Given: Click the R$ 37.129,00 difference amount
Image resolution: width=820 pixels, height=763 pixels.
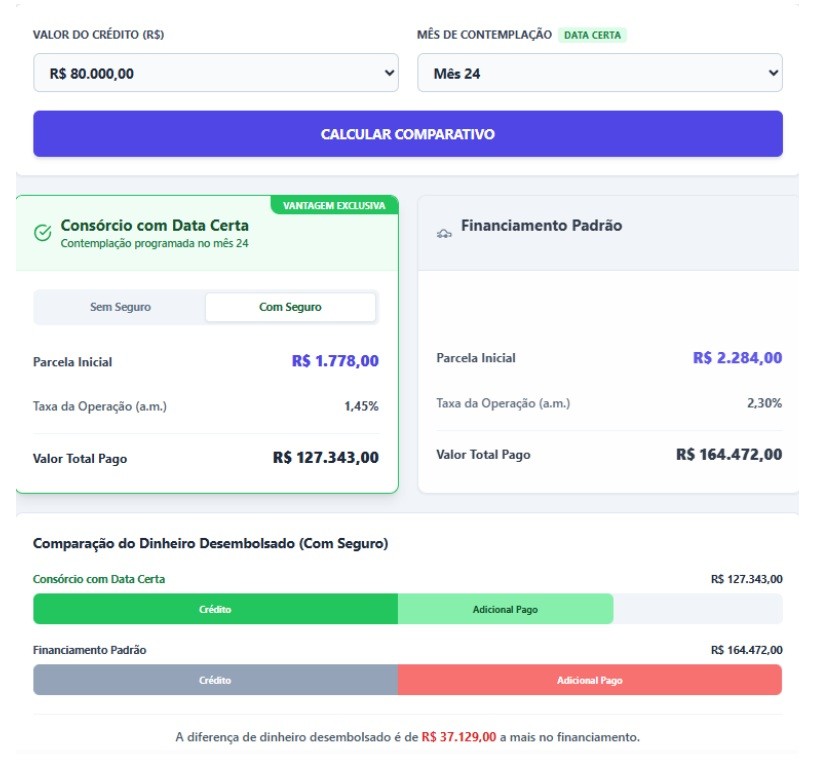Looking at the screenshot, I should click(x=459, y=737).
